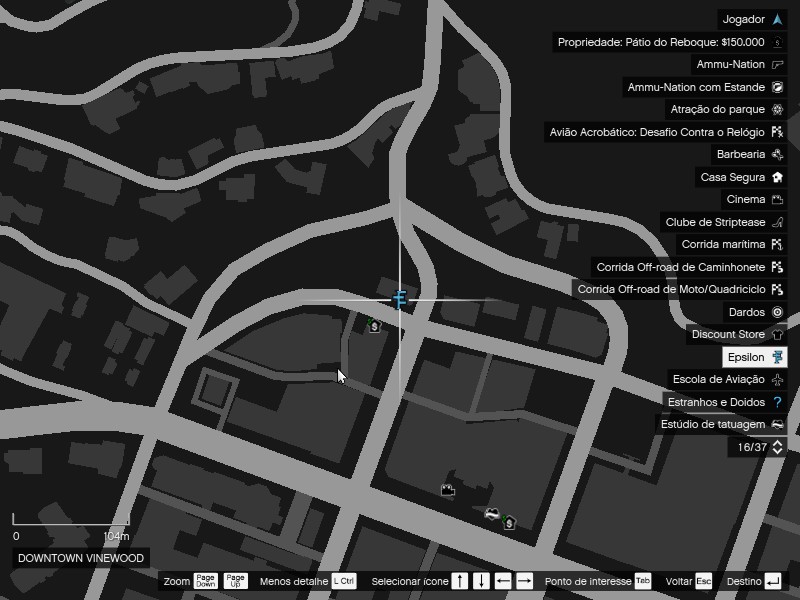Viewport: 800px width, 600px height.
Task: Click the "DOWNTOWN VINEWOOD" area name
Action: point(81,558)
